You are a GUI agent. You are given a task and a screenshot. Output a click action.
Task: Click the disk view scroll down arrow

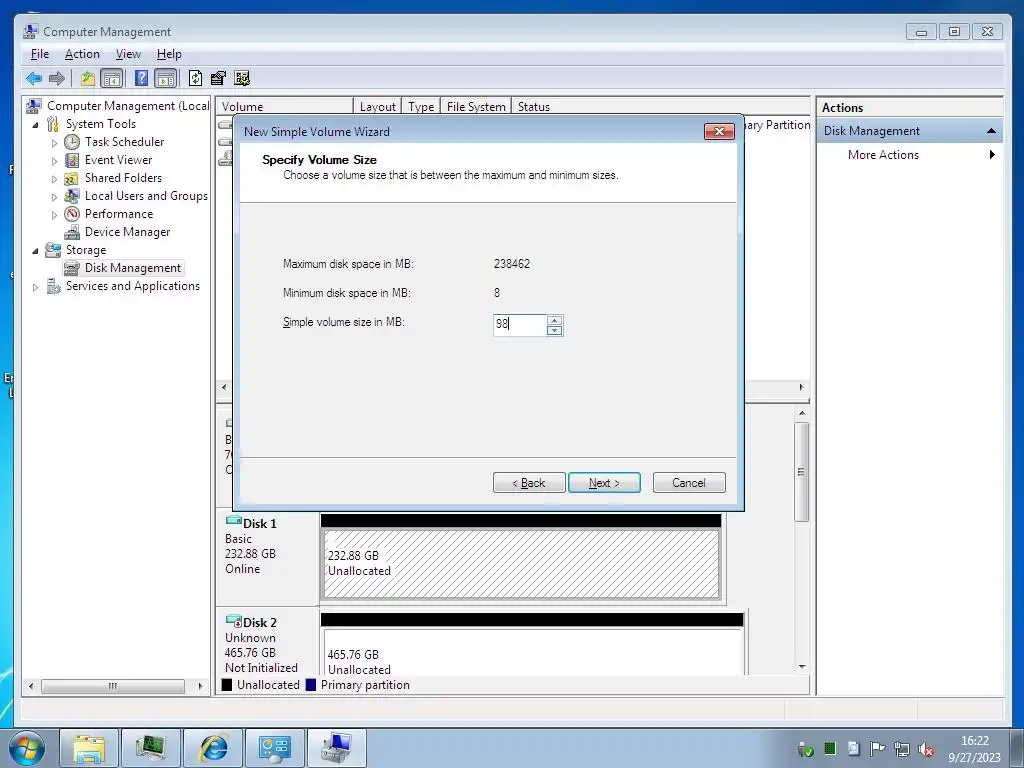[x=801, y=667]
